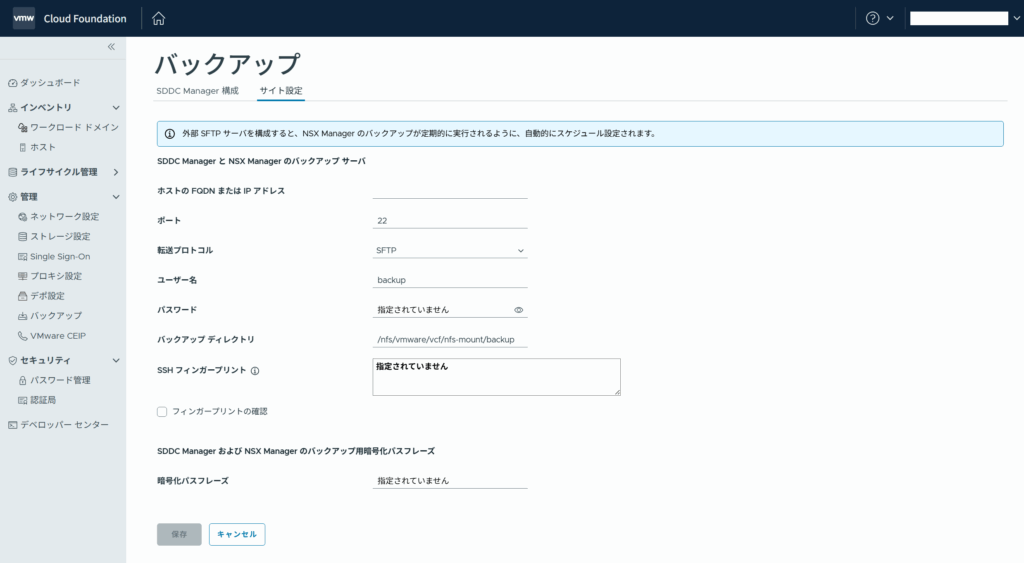Collapse the インベントリ section

click(x=116, y=107)
